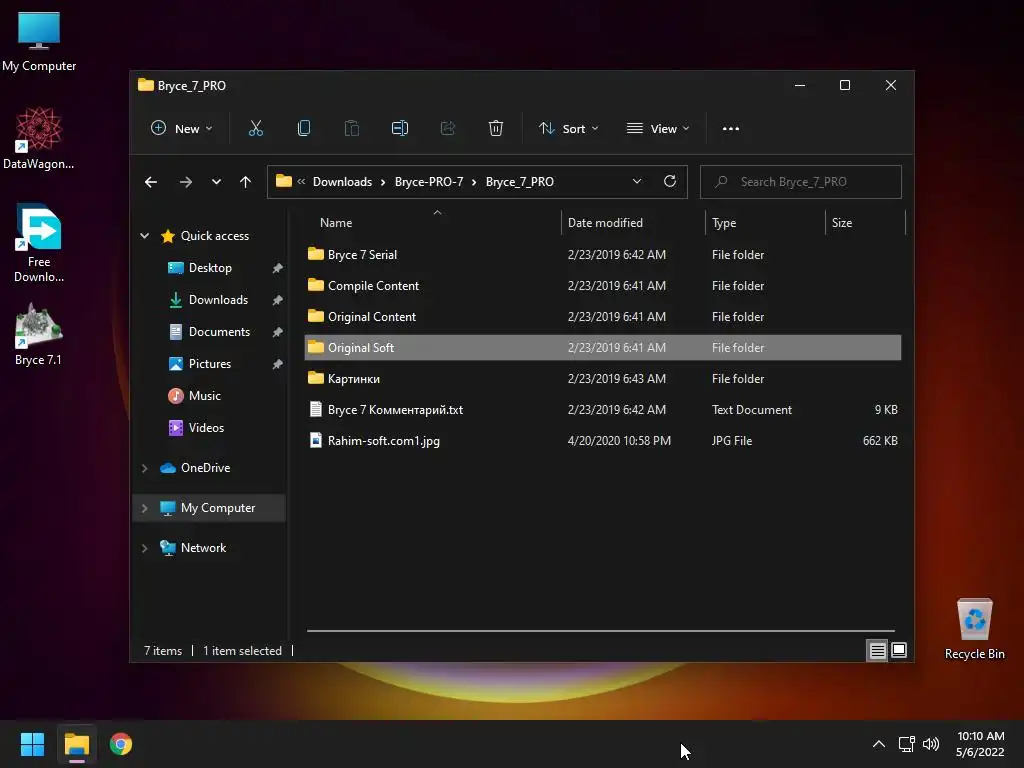This screenshot has height=768, width=1024.
Task: Click File Explorer in the taskbar
Action: 77,744
